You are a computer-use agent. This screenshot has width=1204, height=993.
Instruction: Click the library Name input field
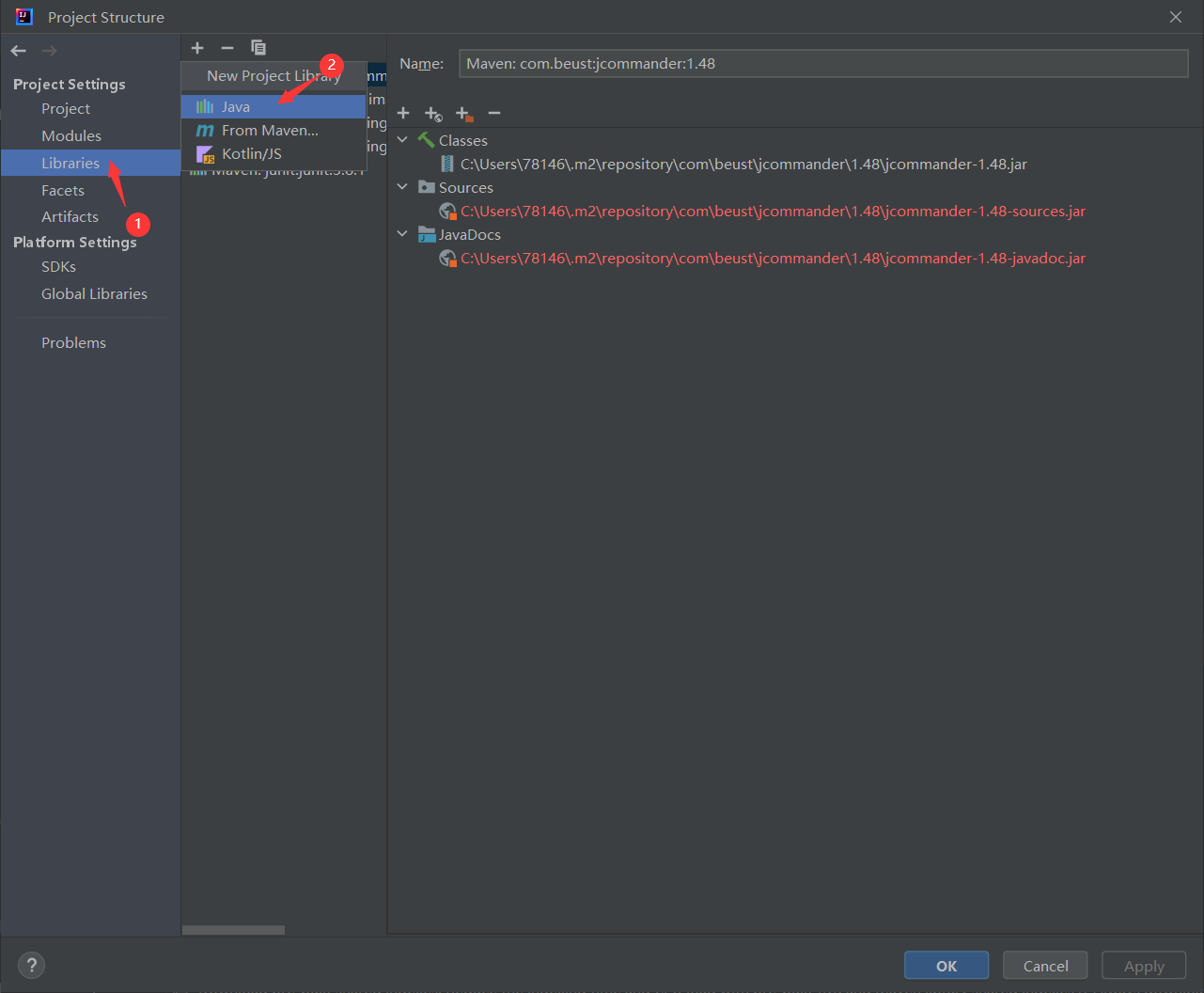(x=823, y=64)
